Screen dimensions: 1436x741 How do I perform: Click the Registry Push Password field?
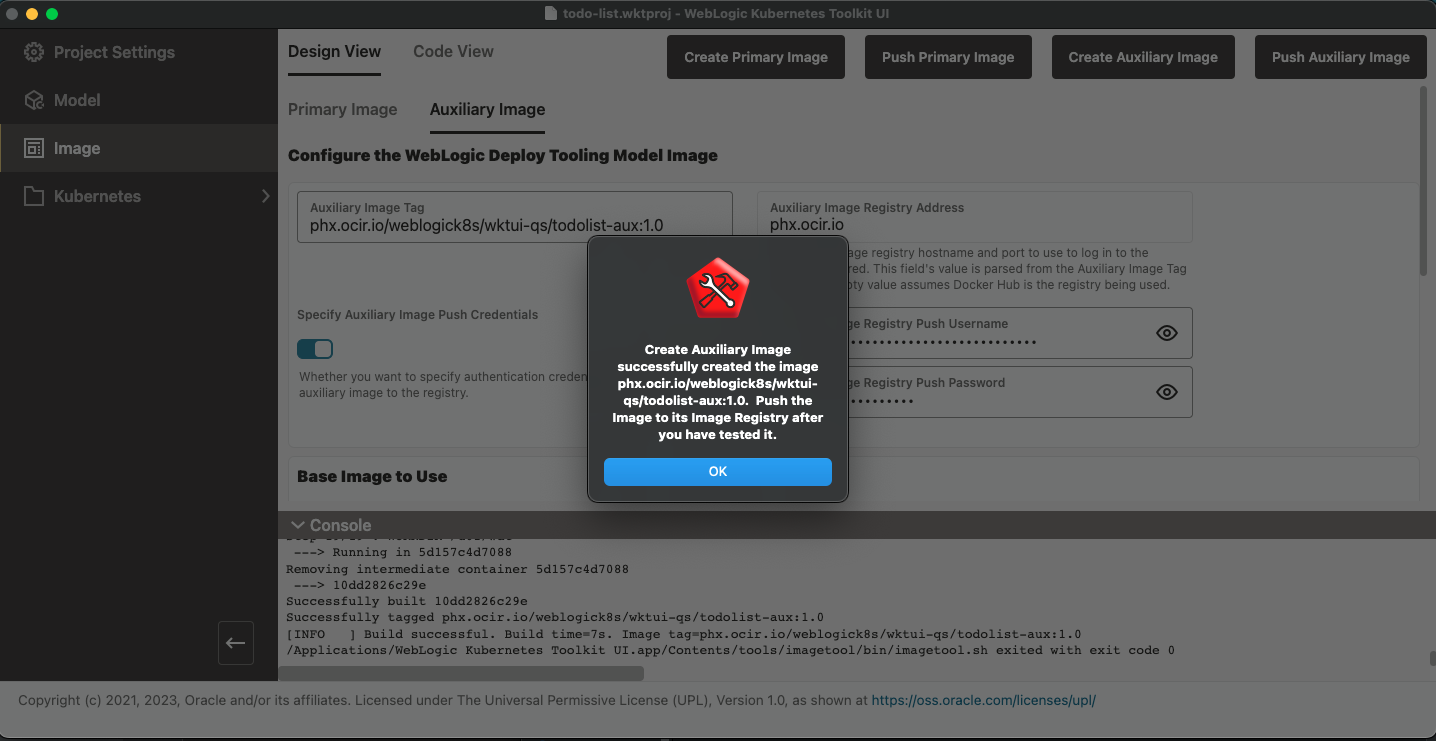(975, 392)
